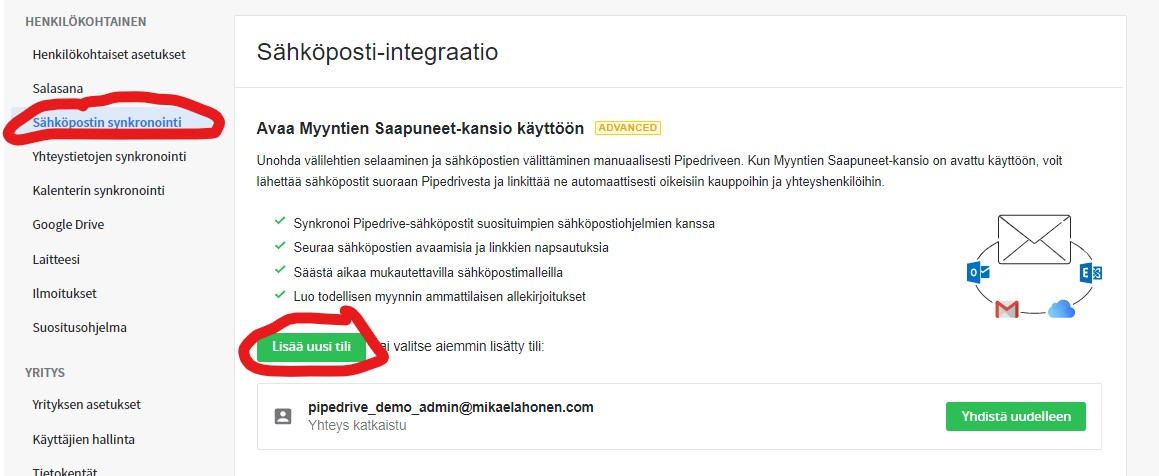Open Yhteystietojen synkronointi settings

[109, 157]
